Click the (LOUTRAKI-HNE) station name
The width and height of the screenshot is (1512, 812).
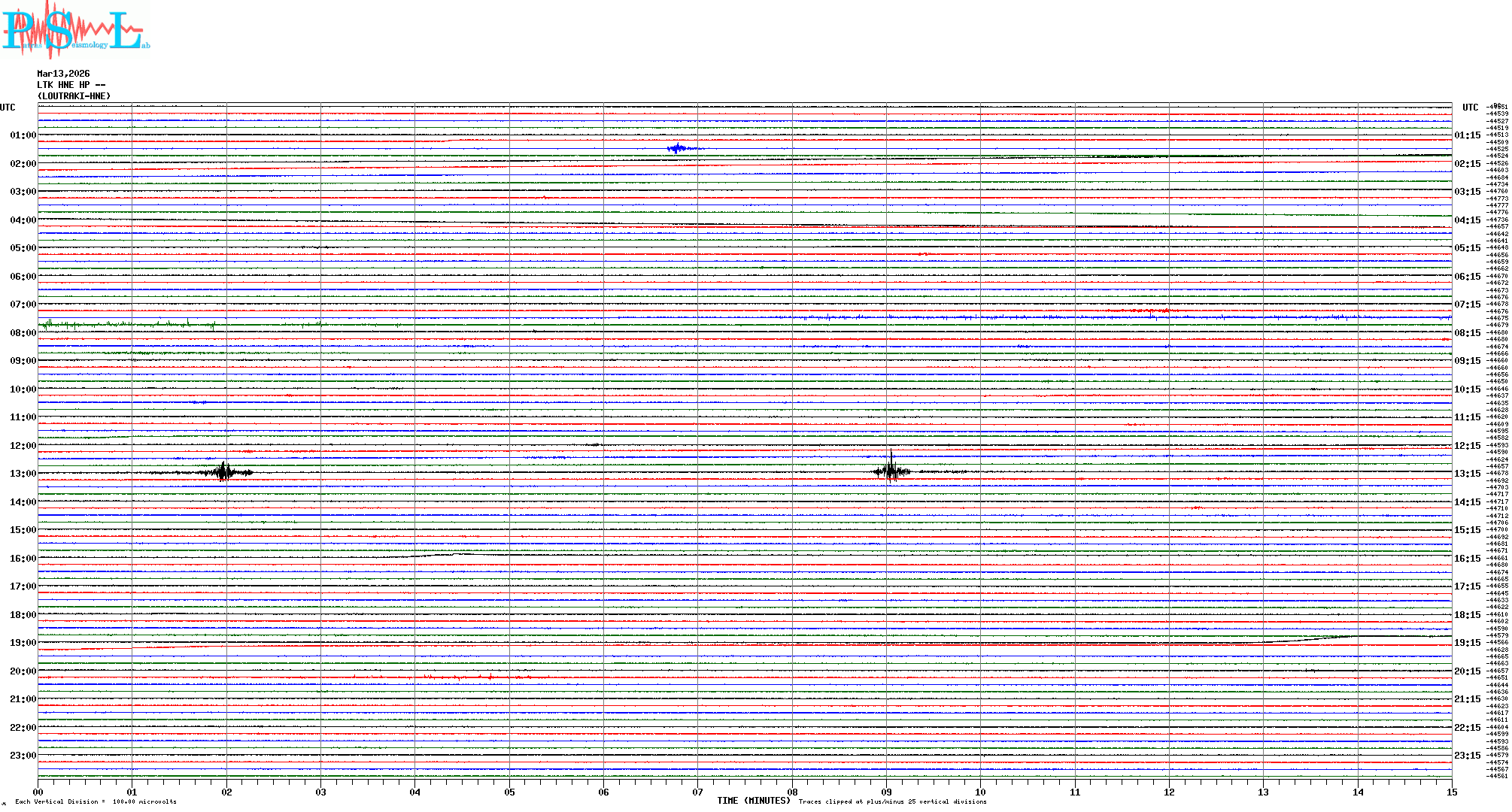click(x=74, y=96)
